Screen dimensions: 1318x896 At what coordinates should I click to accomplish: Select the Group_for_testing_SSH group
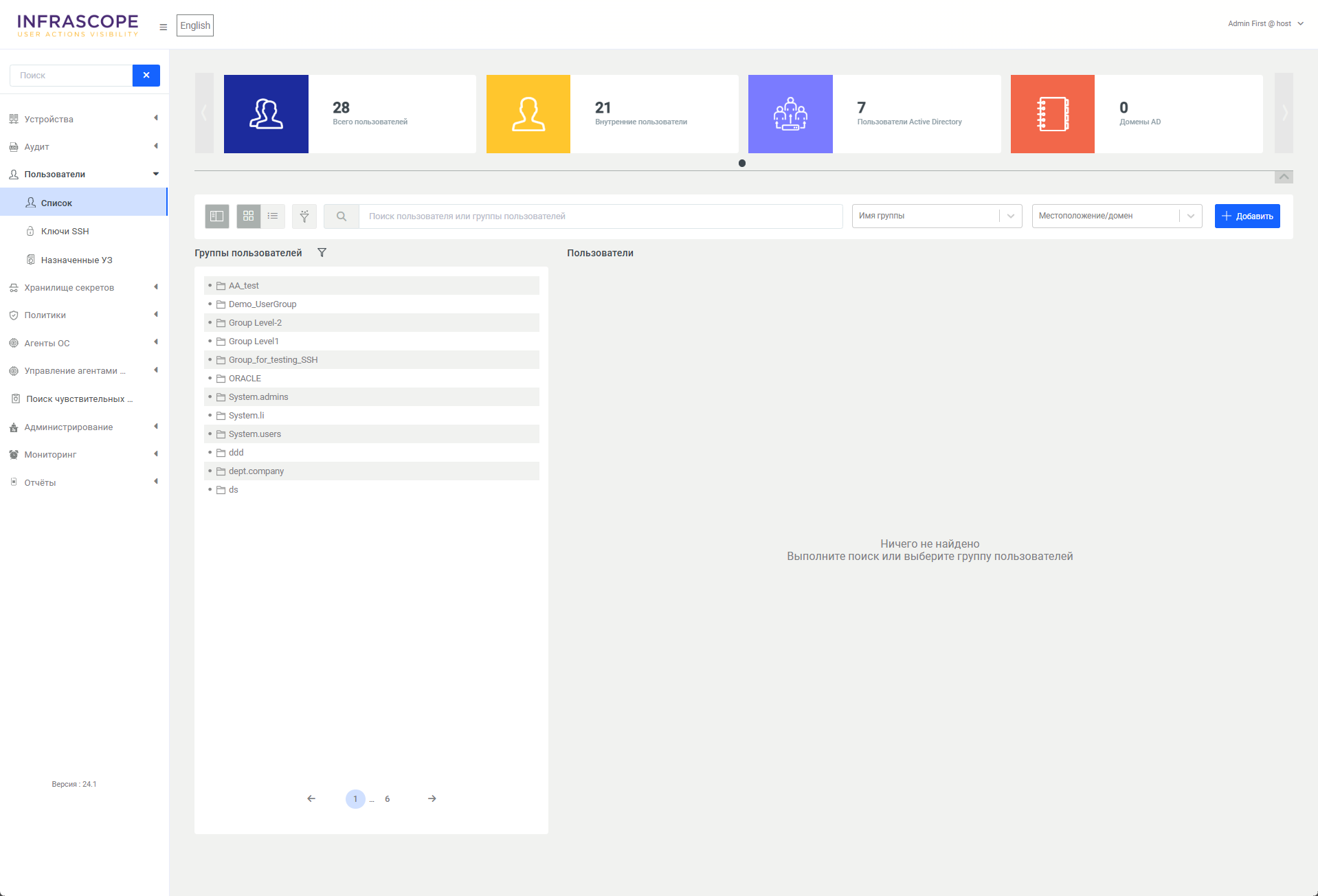[x=372, y=360]
